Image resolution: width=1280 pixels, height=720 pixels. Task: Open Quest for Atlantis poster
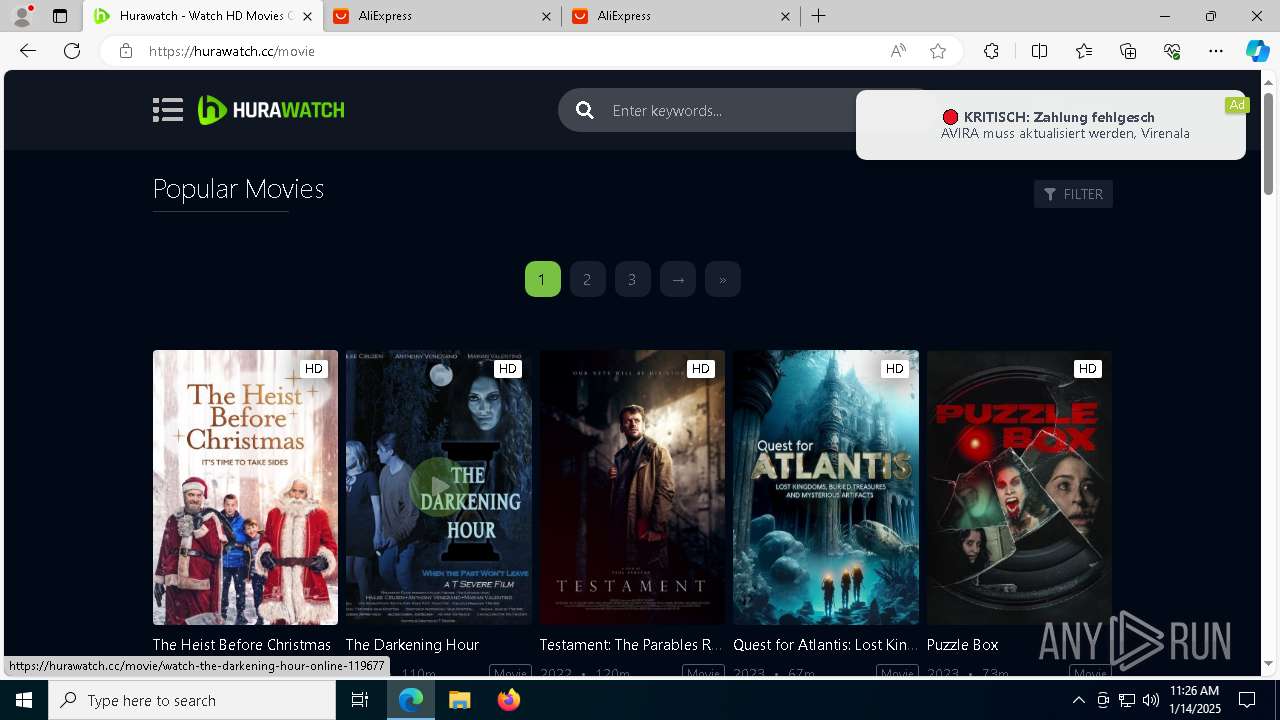coord(826,487)
